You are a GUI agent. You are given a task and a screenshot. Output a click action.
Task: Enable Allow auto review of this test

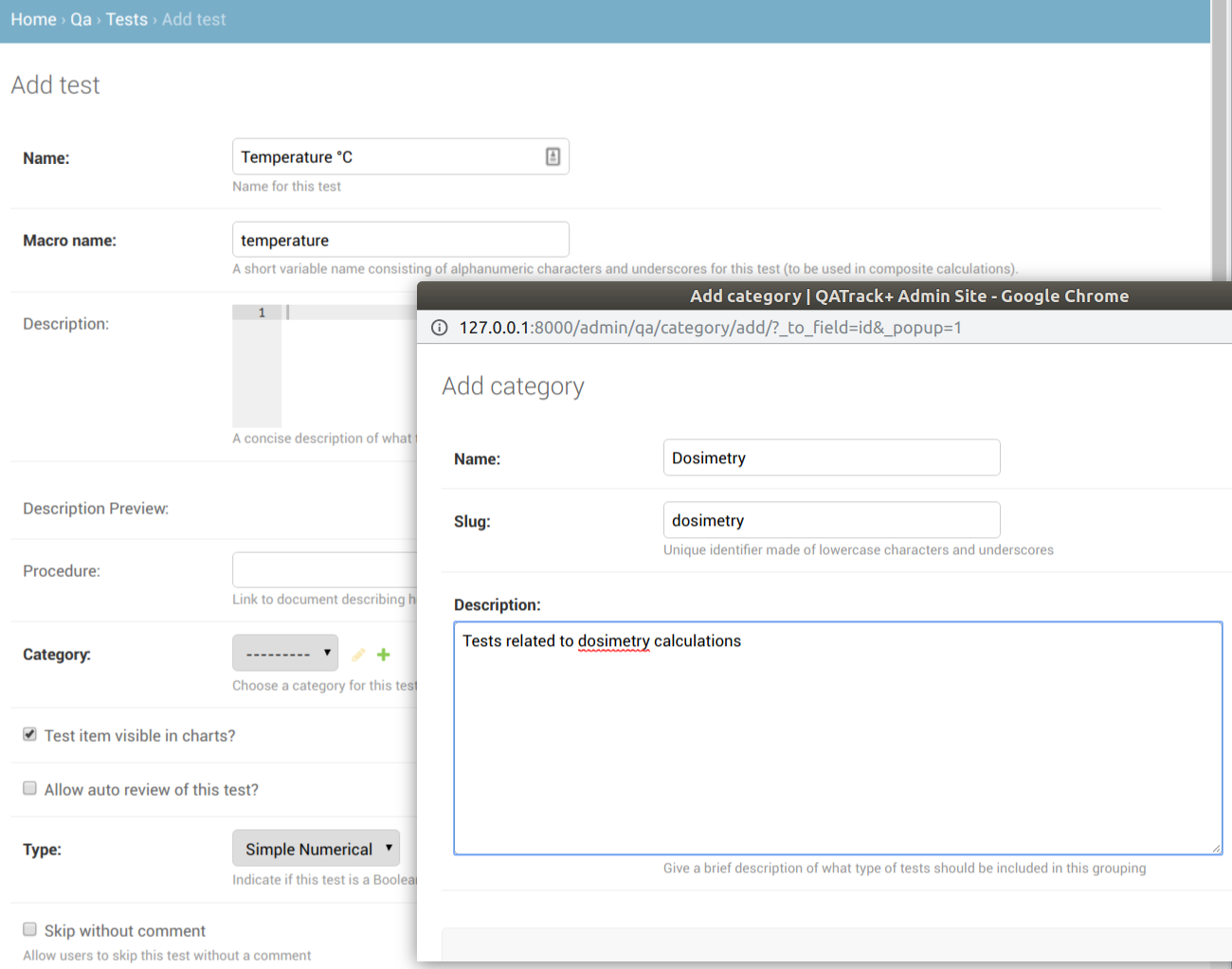(x=30, y=788)
